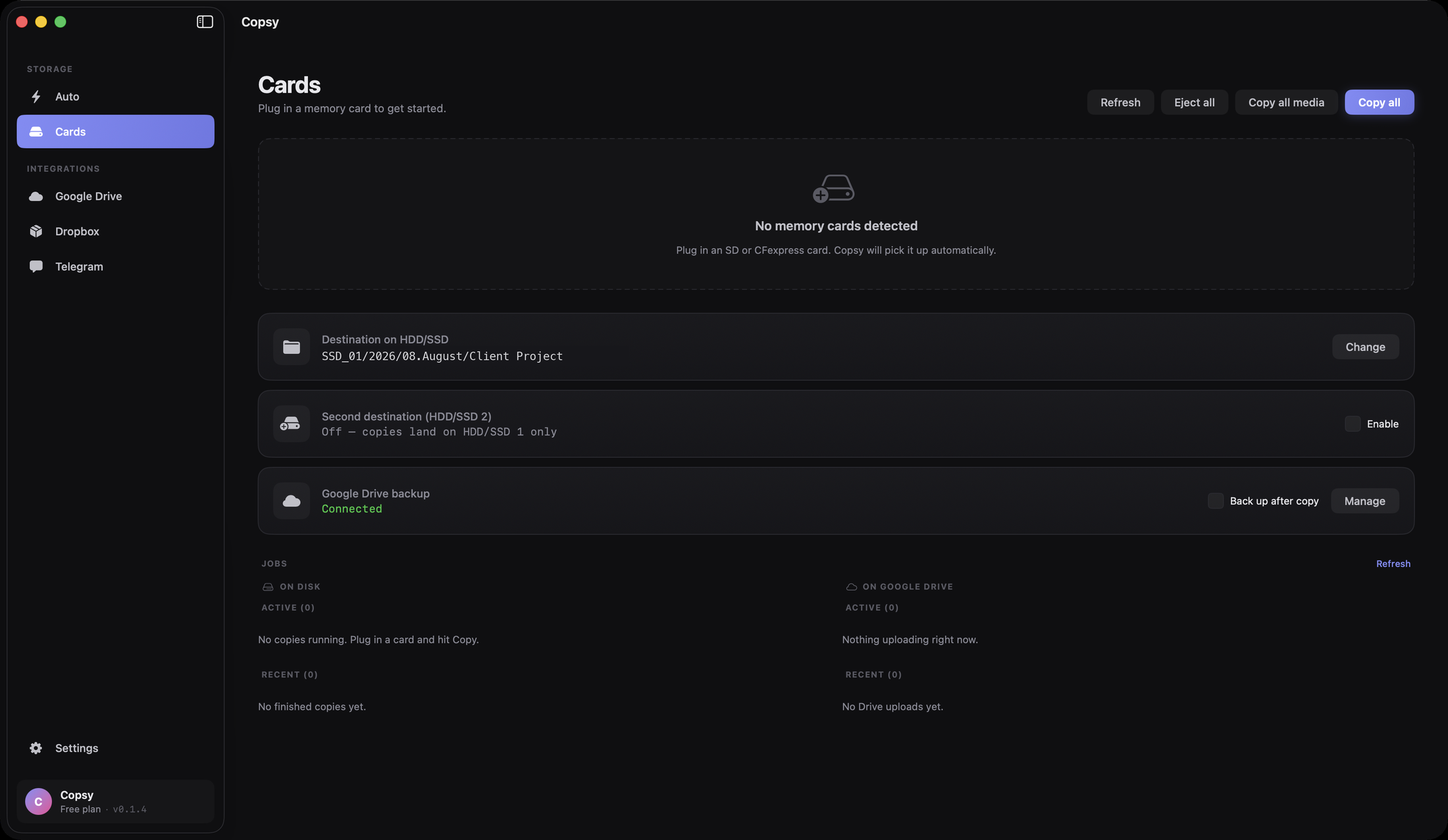
Task: Enable the second destination checkbox
Action: point(1353,424)
